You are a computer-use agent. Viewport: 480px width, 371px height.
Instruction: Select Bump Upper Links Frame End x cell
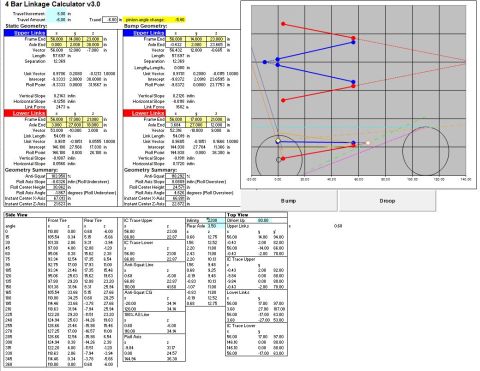[175, 39]
